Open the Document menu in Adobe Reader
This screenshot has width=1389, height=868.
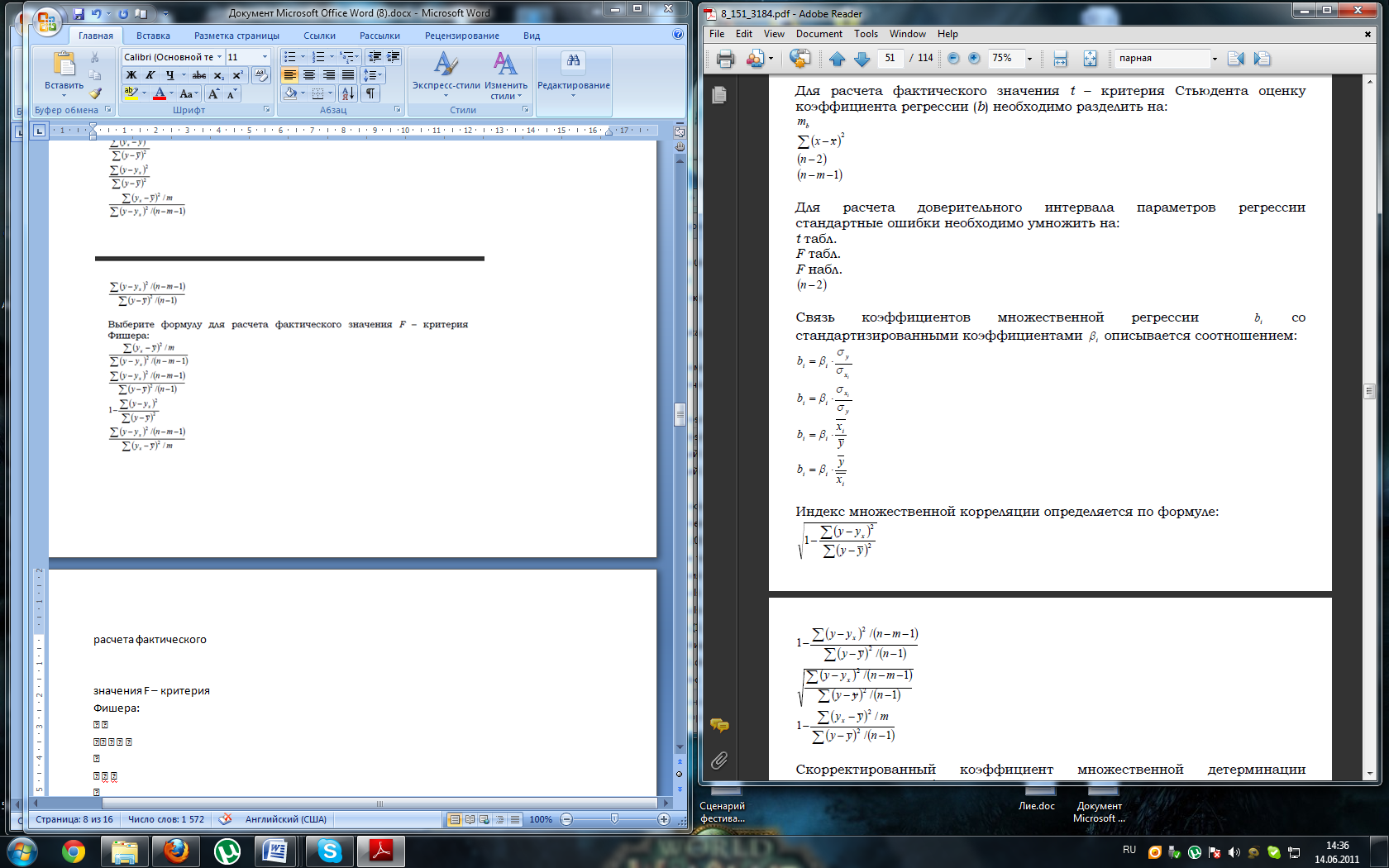[819, 34]
